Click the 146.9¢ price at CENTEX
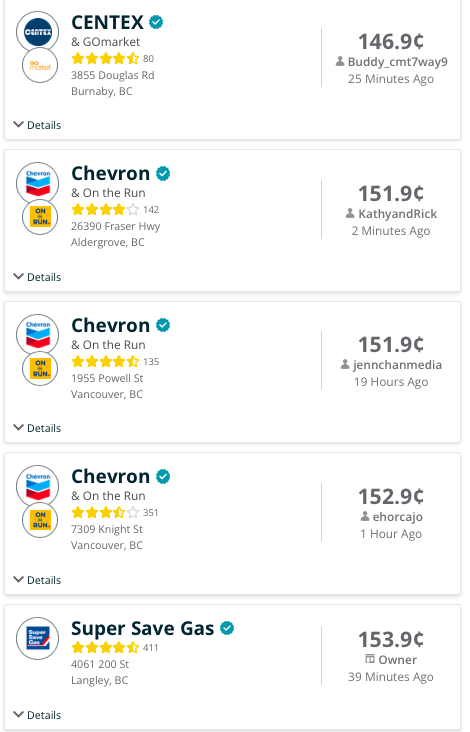Image resolution: width=470 pixels, height=732 pixels. click(x=391, y=42)
